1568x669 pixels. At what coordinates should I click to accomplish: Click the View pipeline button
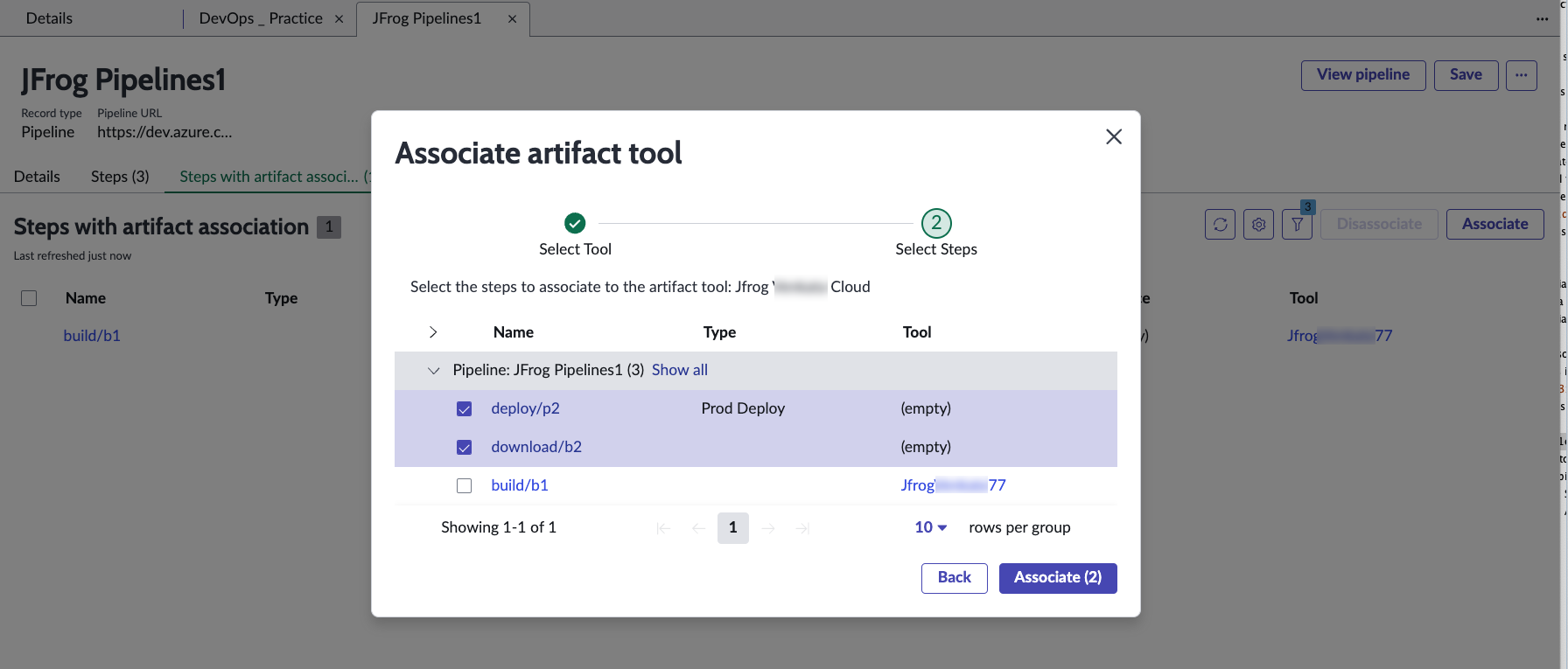pos(1363,75)
